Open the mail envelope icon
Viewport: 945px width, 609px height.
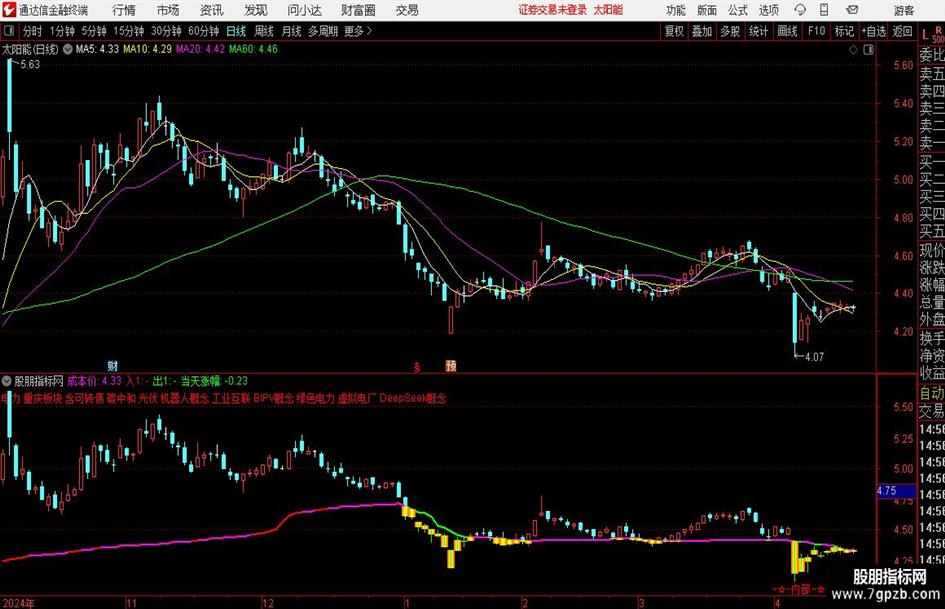[x=852, y=10]
